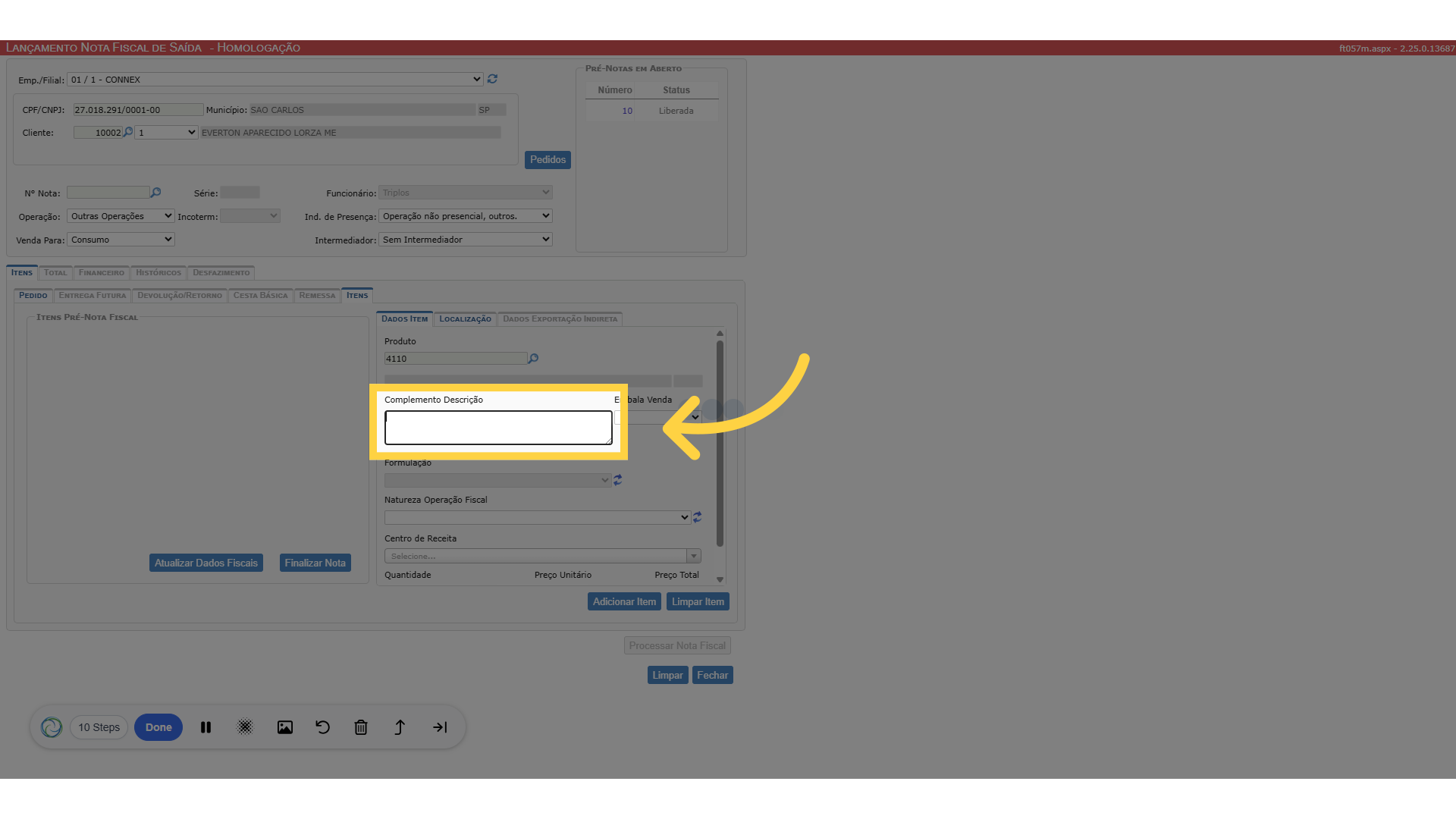Delete recording with the trash icon
The image size is (1456, 819).
click(361, 727)
